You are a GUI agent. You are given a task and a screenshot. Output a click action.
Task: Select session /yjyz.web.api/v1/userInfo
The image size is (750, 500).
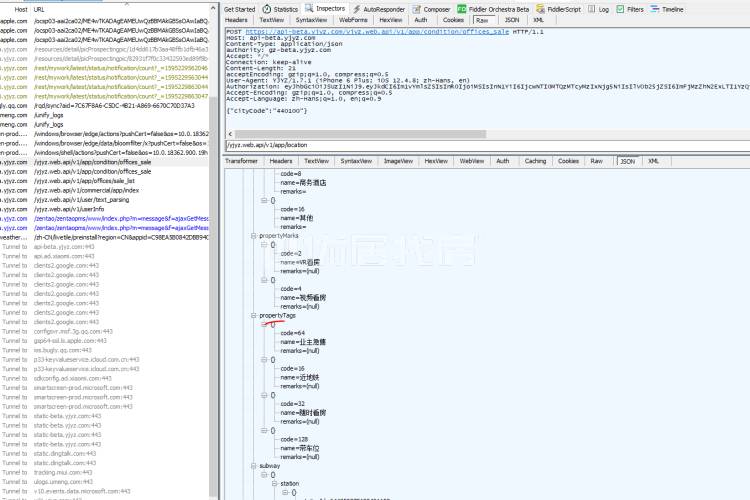104,209
